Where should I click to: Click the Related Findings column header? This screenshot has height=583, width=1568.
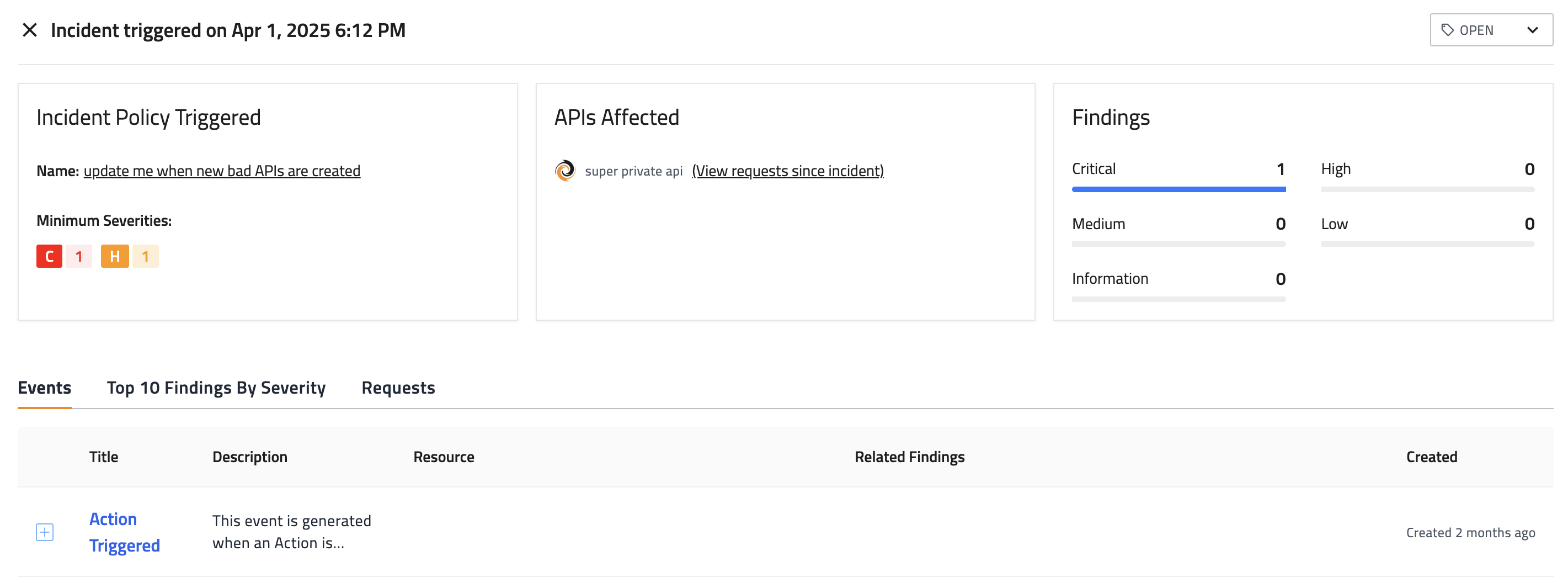tap(909, 457)
